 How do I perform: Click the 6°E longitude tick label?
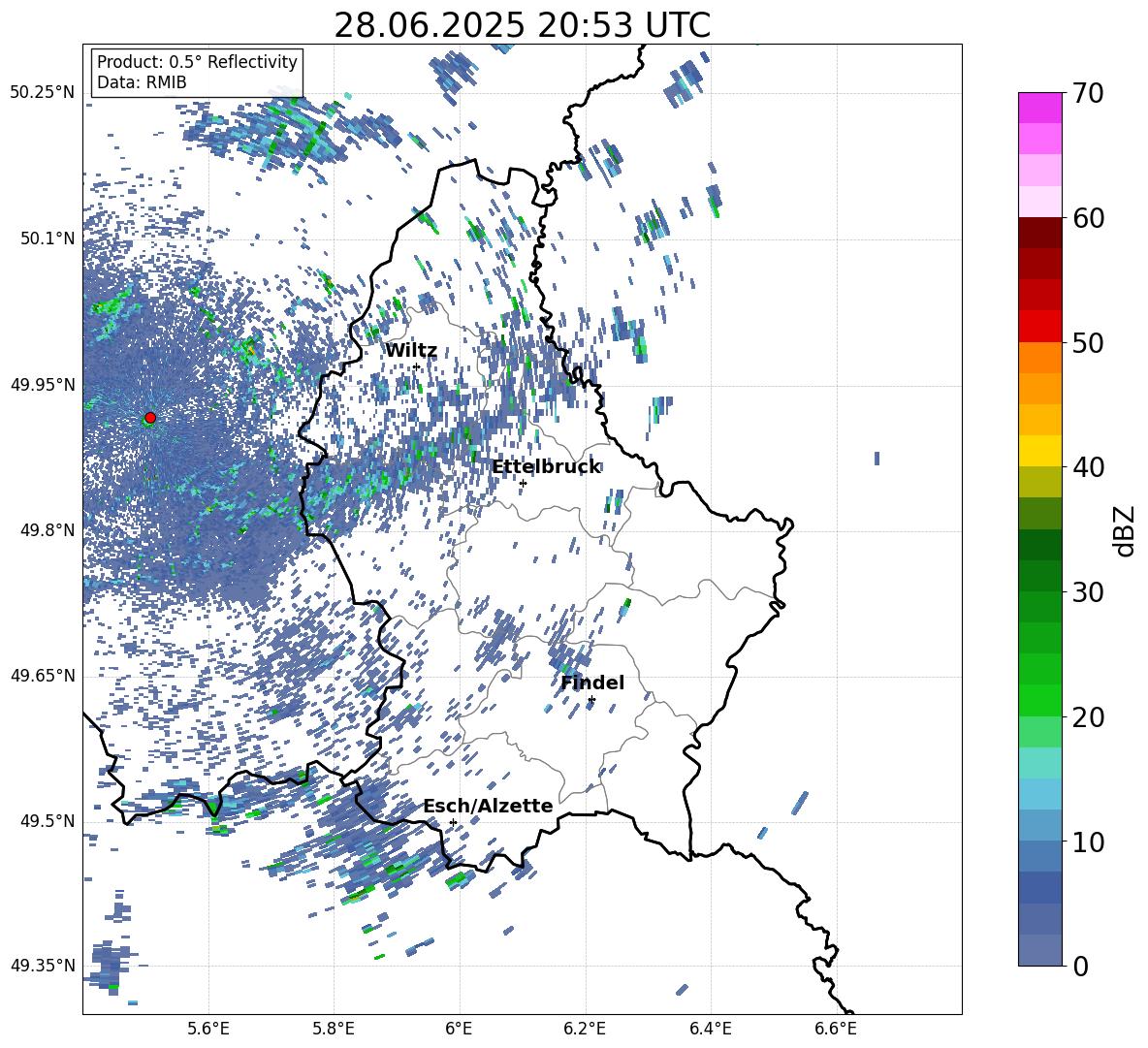[459, 1030]
